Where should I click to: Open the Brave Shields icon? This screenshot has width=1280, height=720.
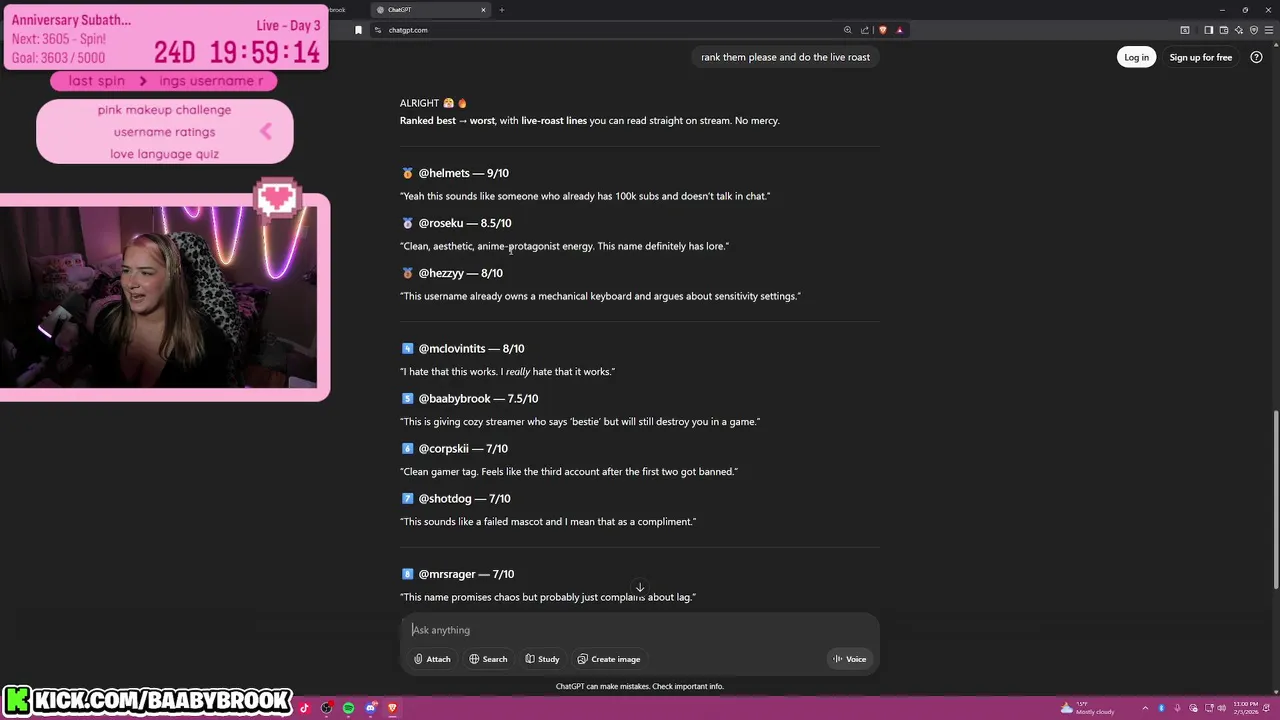pyautogui.click(x=882, y=30)
